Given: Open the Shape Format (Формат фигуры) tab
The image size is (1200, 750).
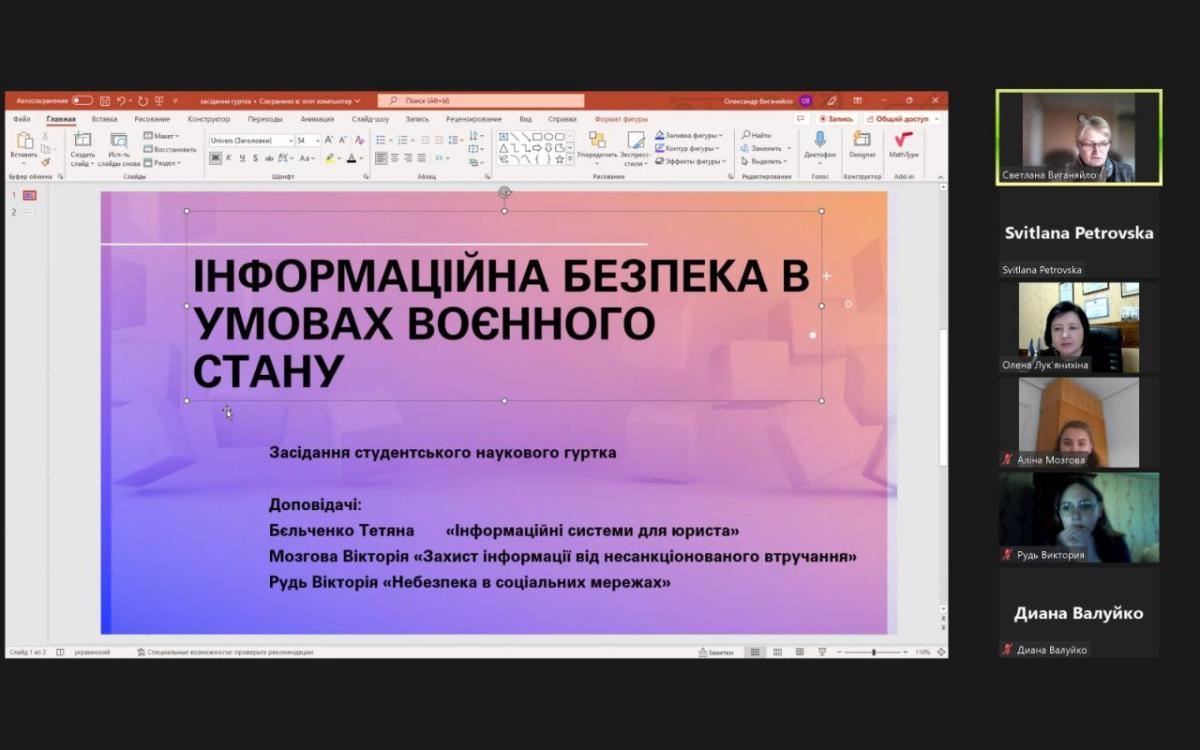Looking at the screenshot, I should click(x=621, y=119).
